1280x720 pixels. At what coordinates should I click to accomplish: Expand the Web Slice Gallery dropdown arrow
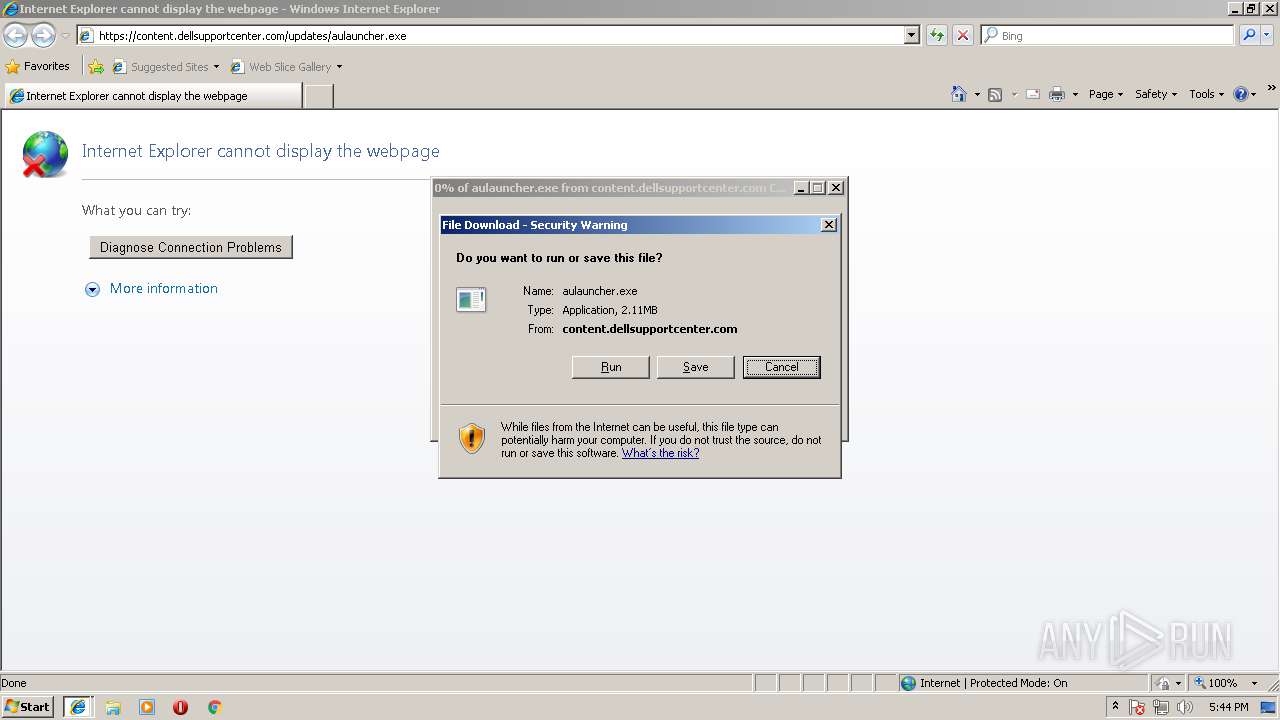339,67
